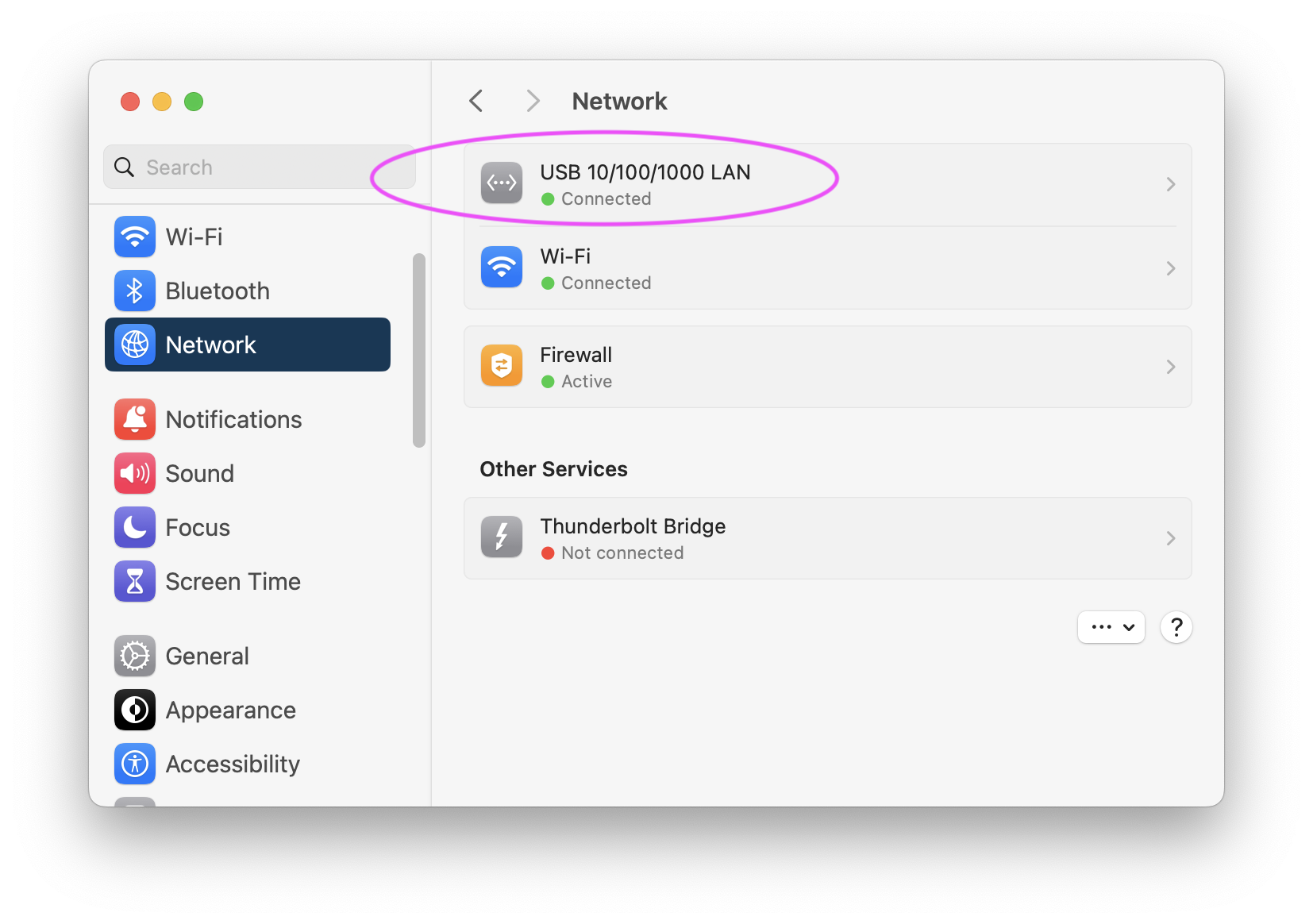
Task: Click the Sound speaker icon
Action: tap(135, 473)
